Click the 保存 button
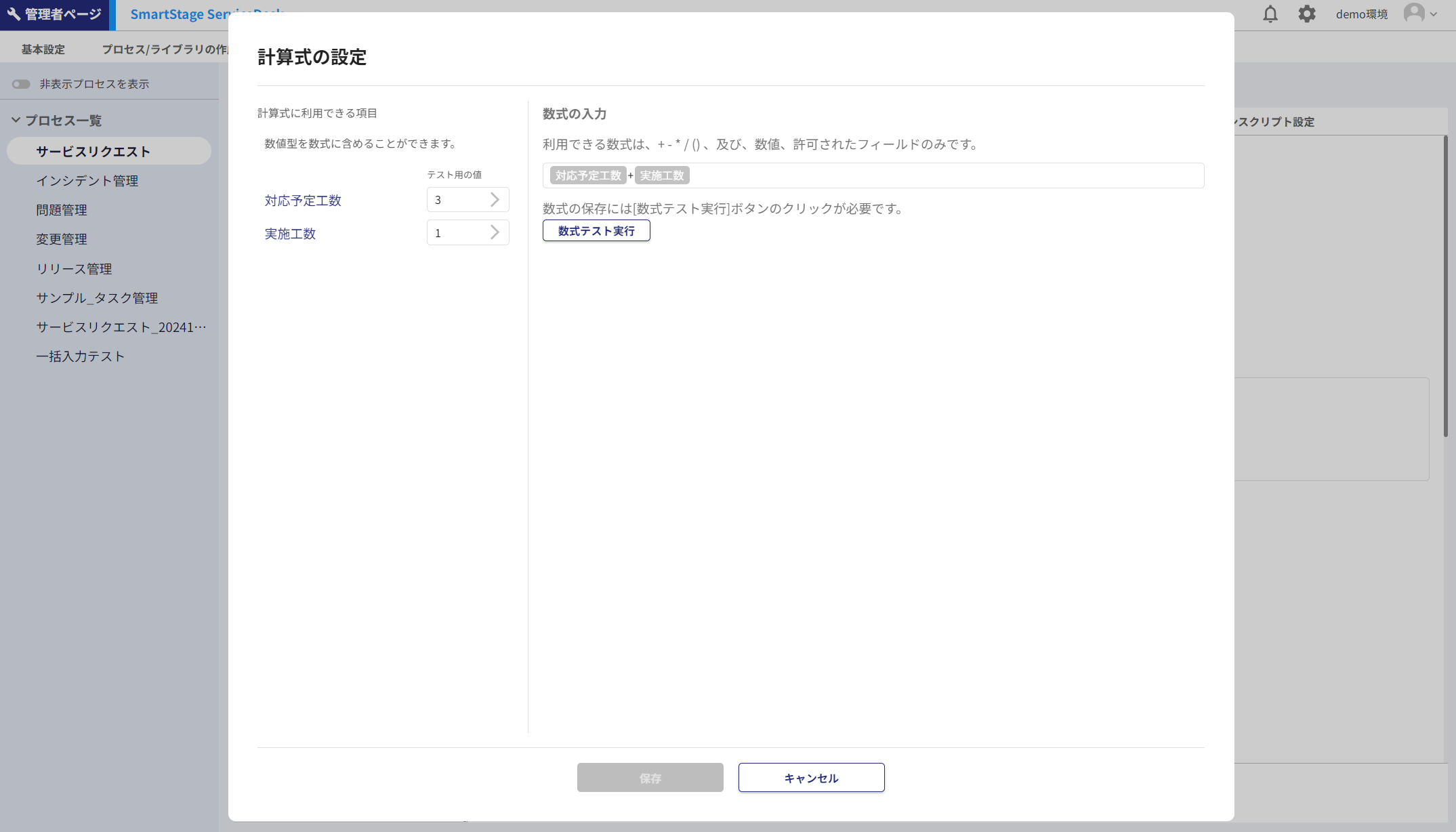The image size is (1456, 832). [x=650, y=778]
